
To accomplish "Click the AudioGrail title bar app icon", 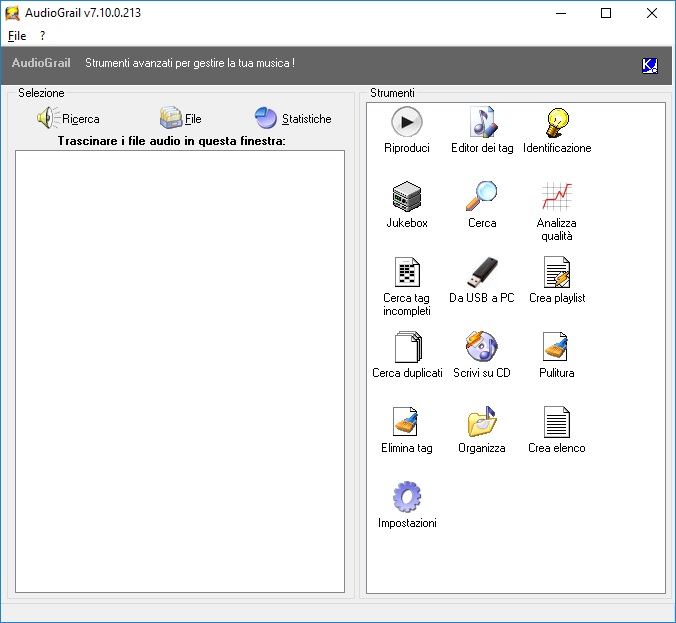I will [x=13, y=13].
